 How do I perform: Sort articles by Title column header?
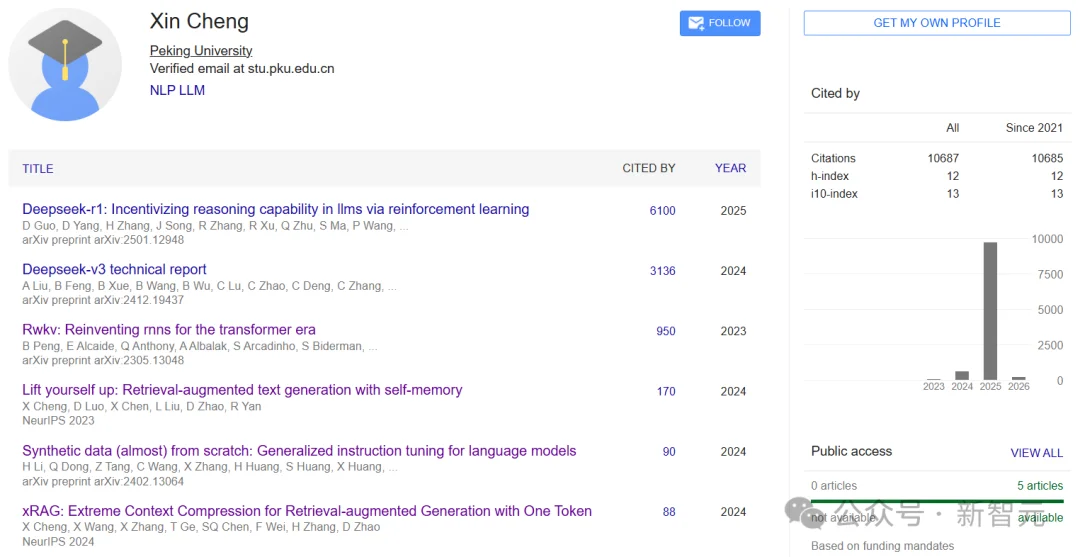coord(38,169)
